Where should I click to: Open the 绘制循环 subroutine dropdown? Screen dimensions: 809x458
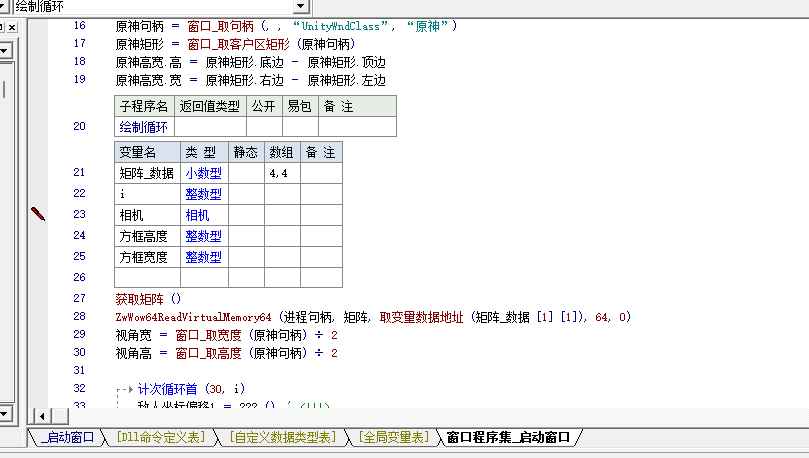[301, 7]
